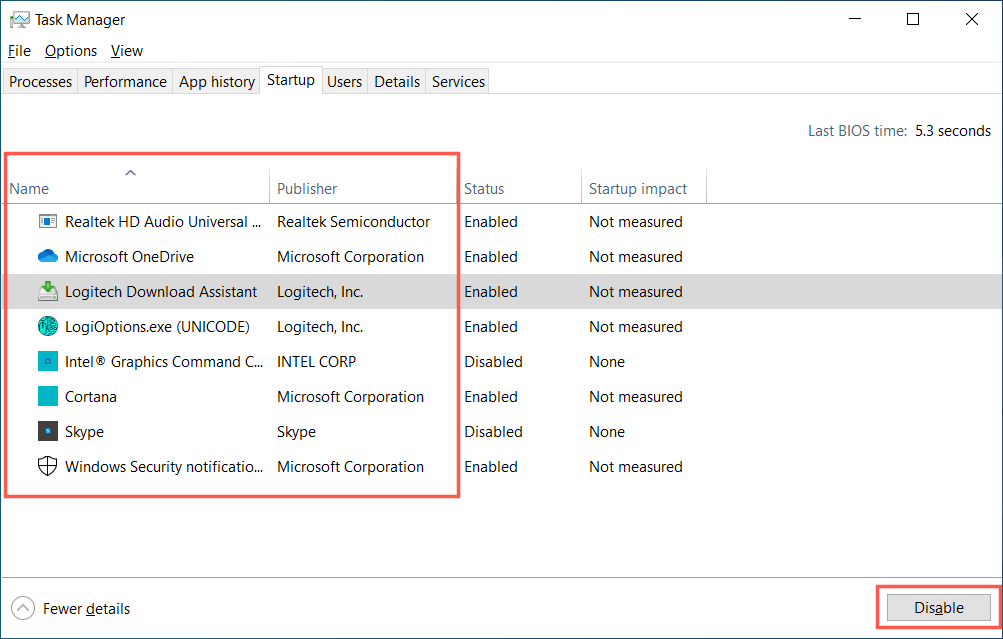Open the View menu
The image size is (1003, 639).
point(127,51)
